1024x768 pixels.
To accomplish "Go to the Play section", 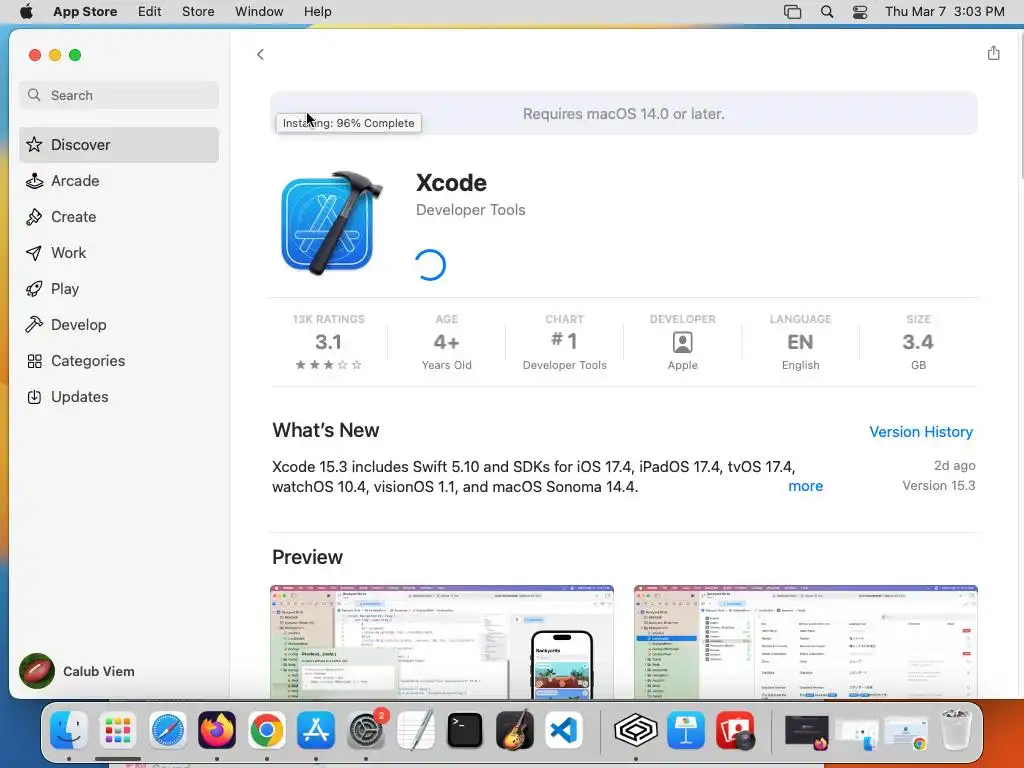I will [119, 289].
